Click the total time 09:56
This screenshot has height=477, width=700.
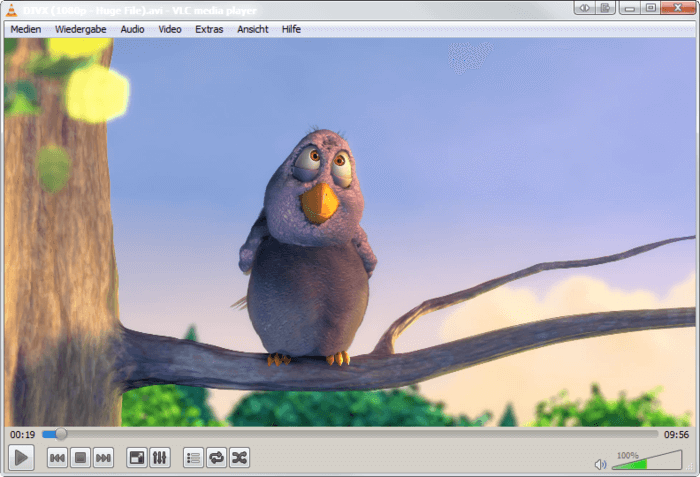coord(676,435)
